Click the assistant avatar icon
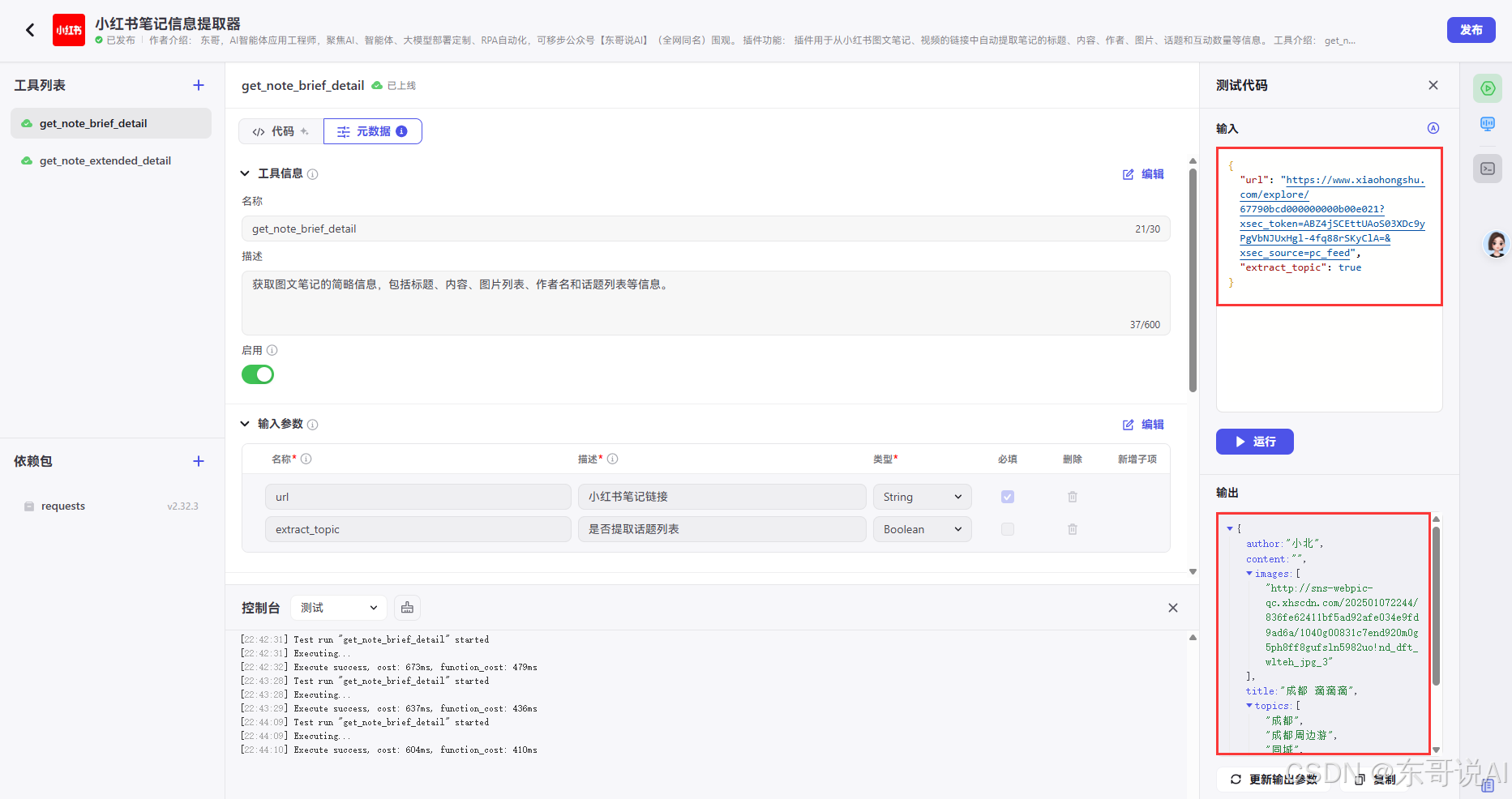Image resolution: width=1512 pixels, height=799 pixels. click(1496, 244)
